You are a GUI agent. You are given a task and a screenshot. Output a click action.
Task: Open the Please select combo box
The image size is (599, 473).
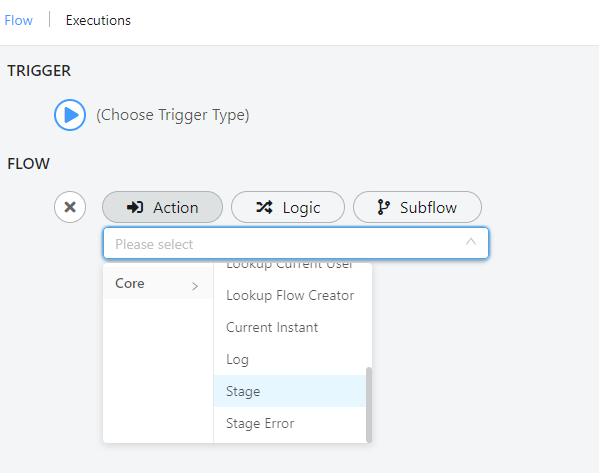pyautogui.click(x=296, y=243)
